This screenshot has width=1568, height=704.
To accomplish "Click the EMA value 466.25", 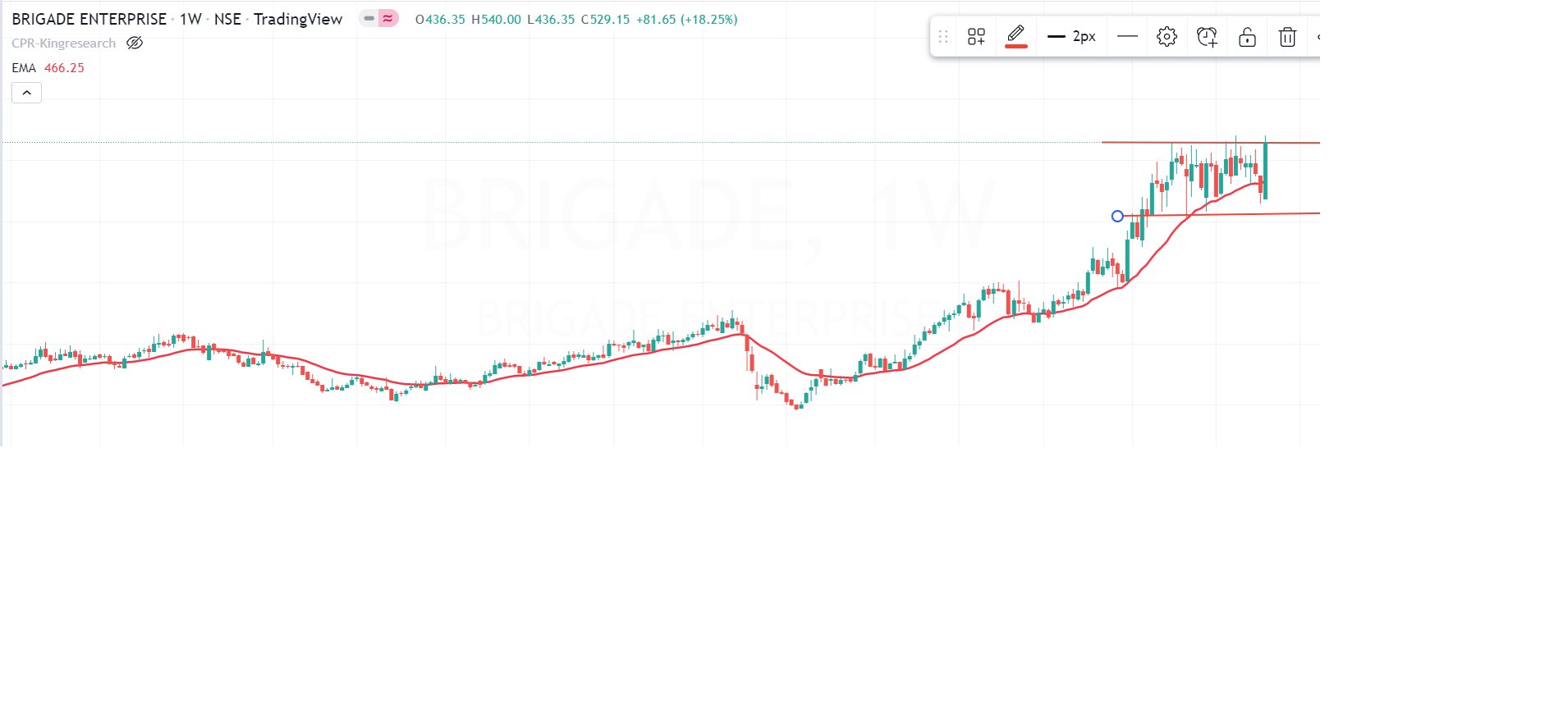I will 64,68.
